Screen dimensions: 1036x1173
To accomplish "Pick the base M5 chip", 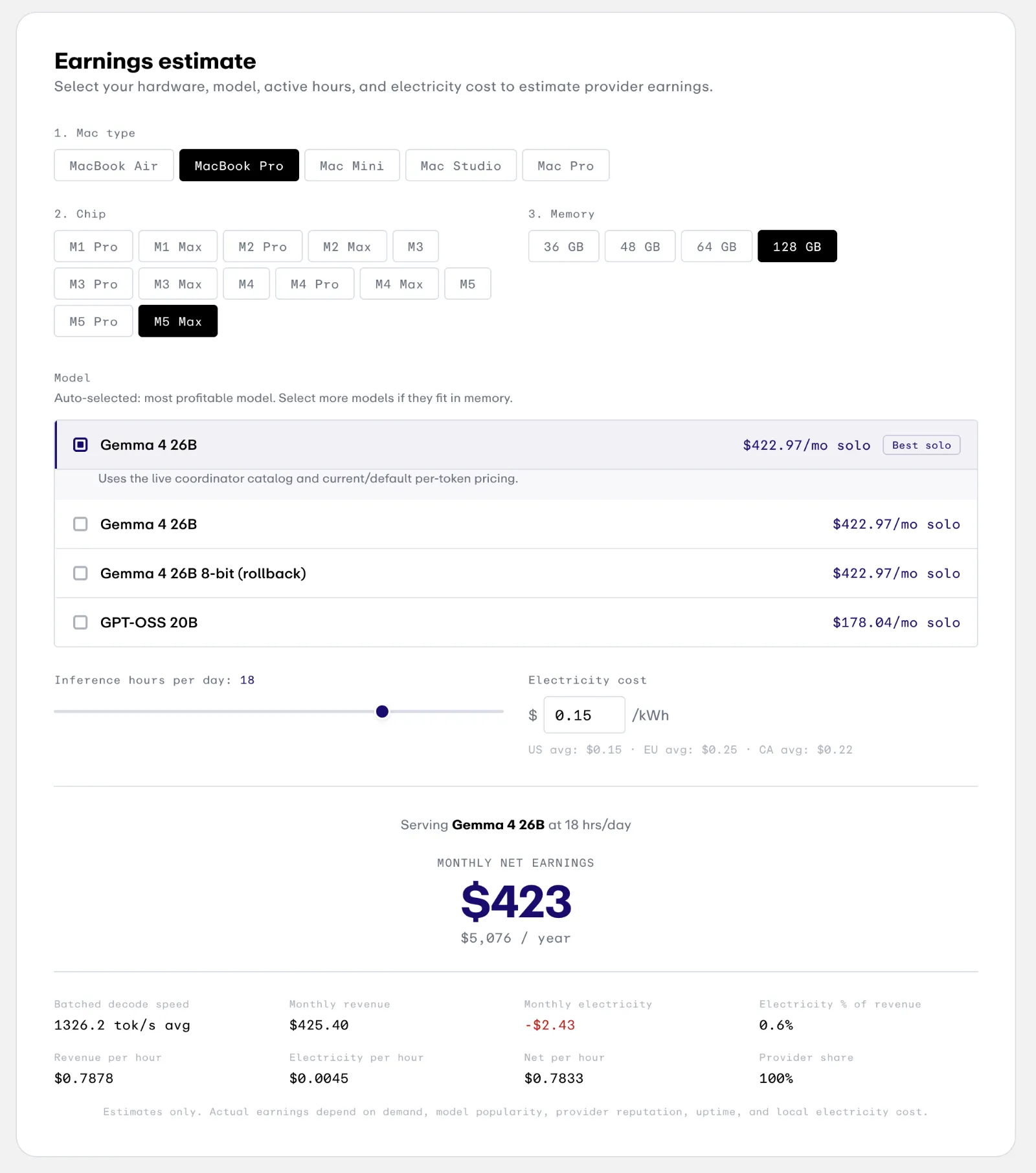I will pos(467,284).
